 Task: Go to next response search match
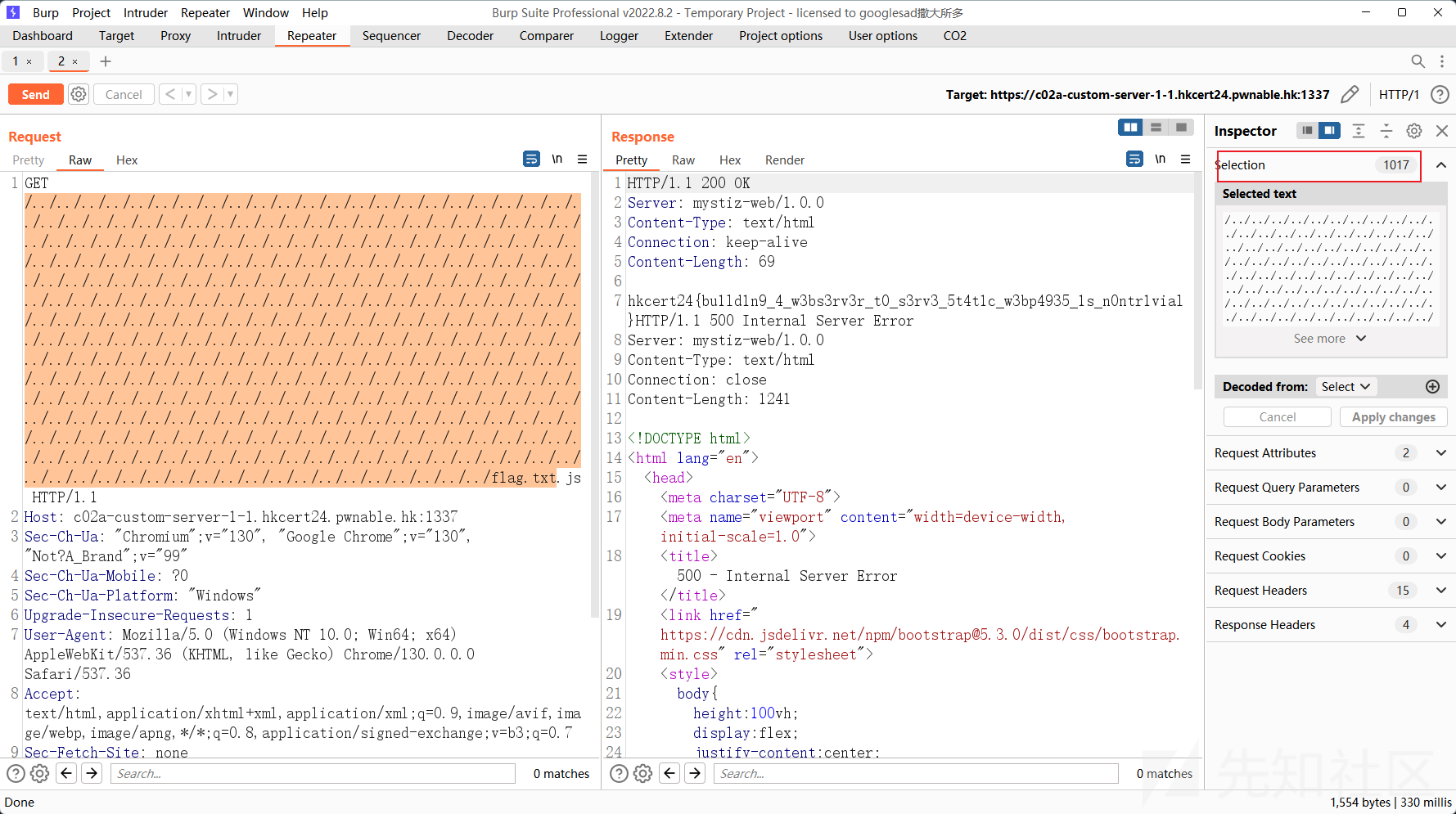[695, 773]
